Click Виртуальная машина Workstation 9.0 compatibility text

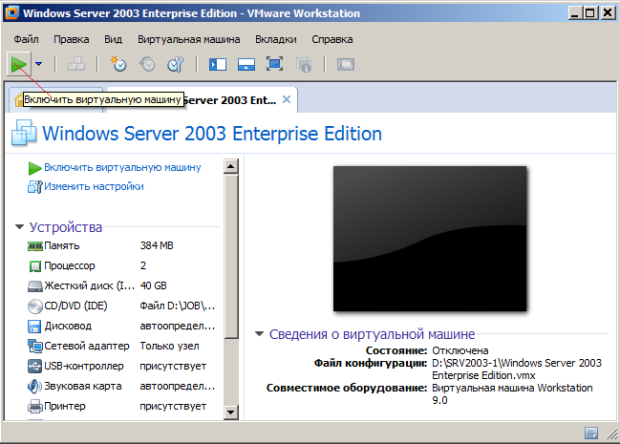[512, 394]
